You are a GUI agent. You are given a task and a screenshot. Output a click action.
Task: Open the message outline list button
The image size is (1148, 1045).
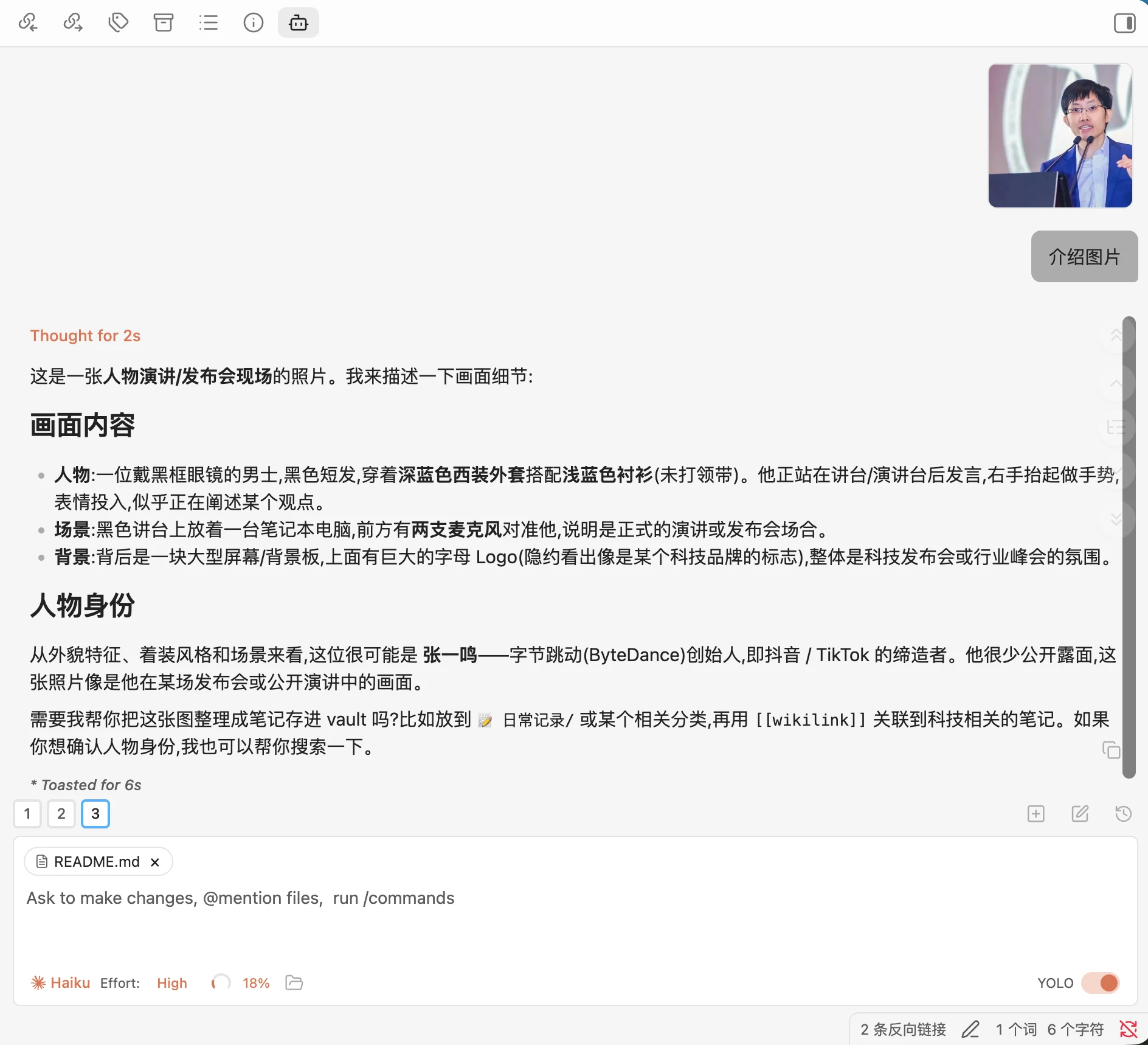(x=1116, y=428)
